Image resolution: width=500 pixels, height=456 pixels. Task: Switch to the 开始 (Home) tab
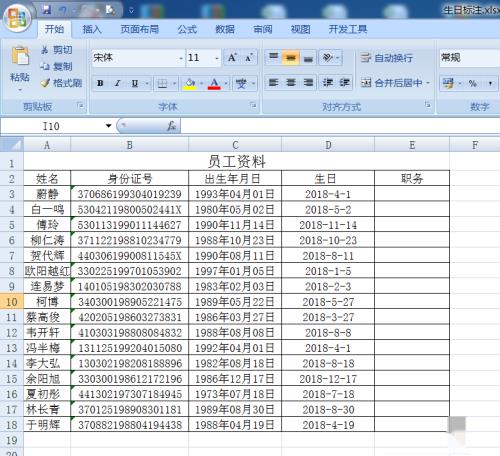[x=54, y=29]
